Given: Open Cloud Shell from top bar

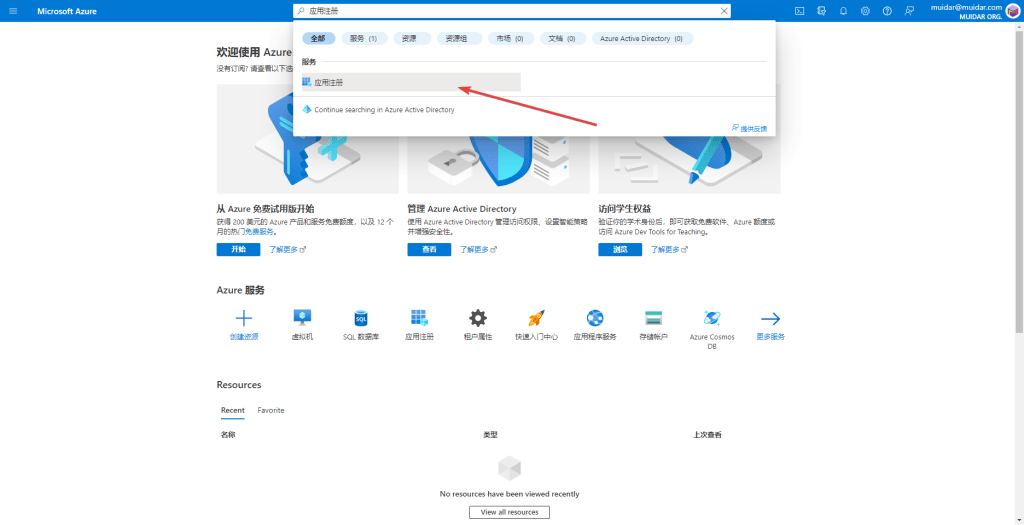Looking at the screenshot, I should click(x=799, y=11).
